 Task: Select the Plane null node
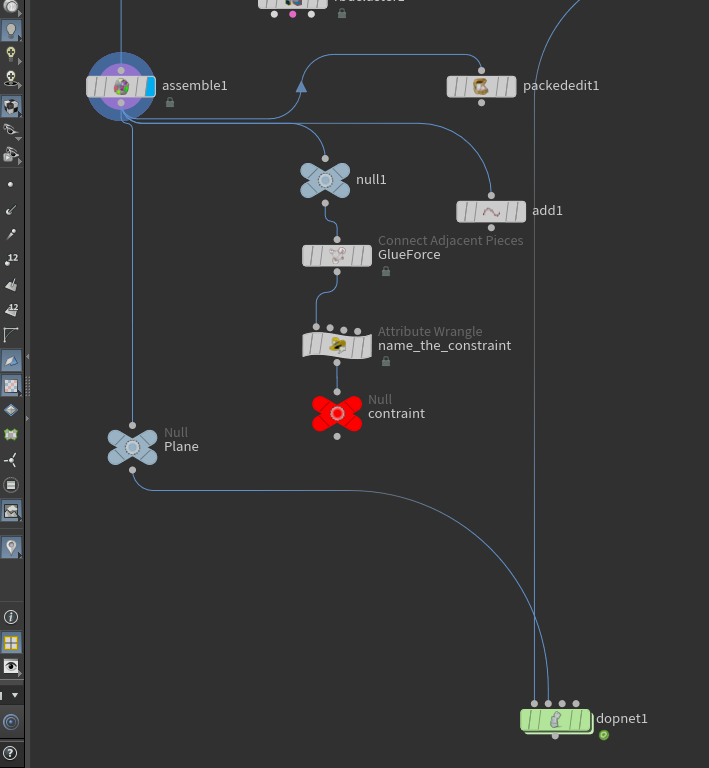click(132, 447)
